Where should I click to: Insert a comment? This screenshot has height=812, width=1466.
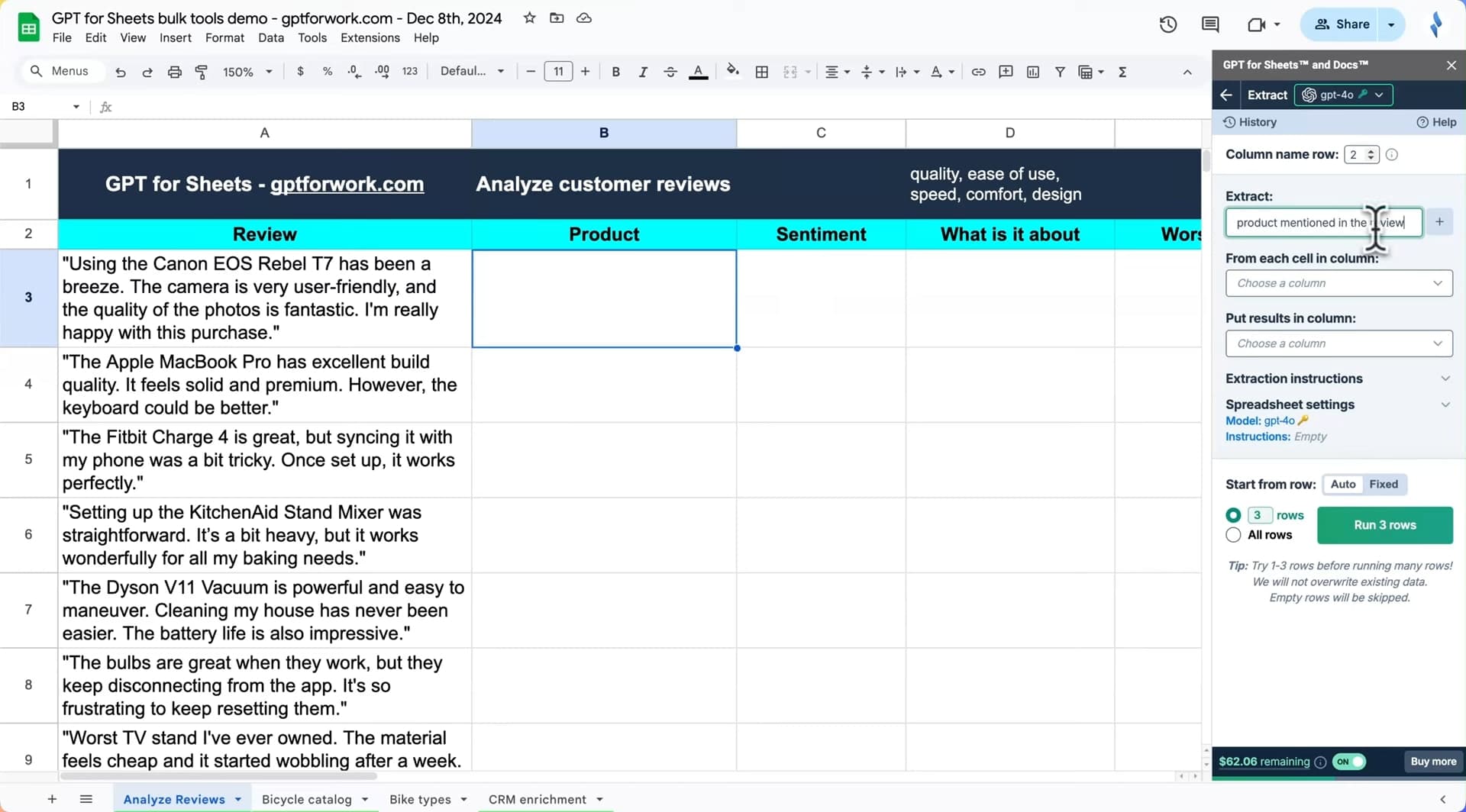(x=1006, y=71)
